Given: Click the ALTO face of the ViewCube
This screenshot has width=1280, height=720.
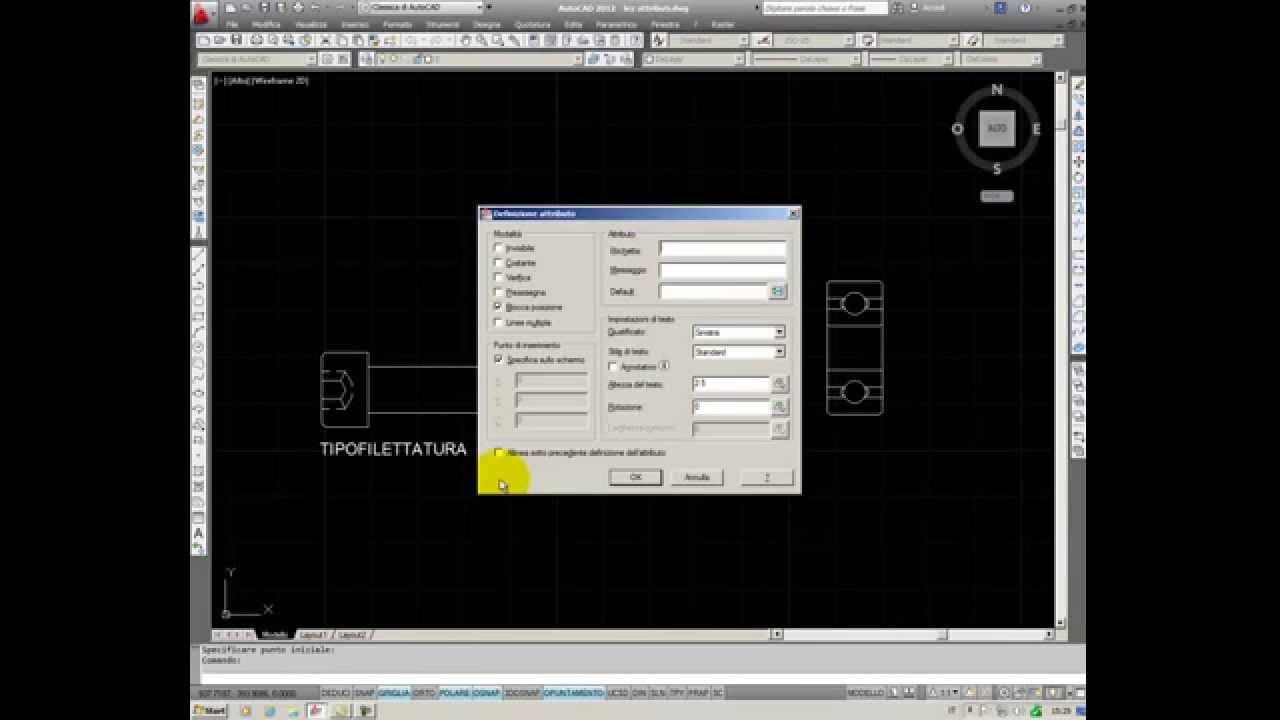Looking at the screenshot, I should (x=997, y=128).
